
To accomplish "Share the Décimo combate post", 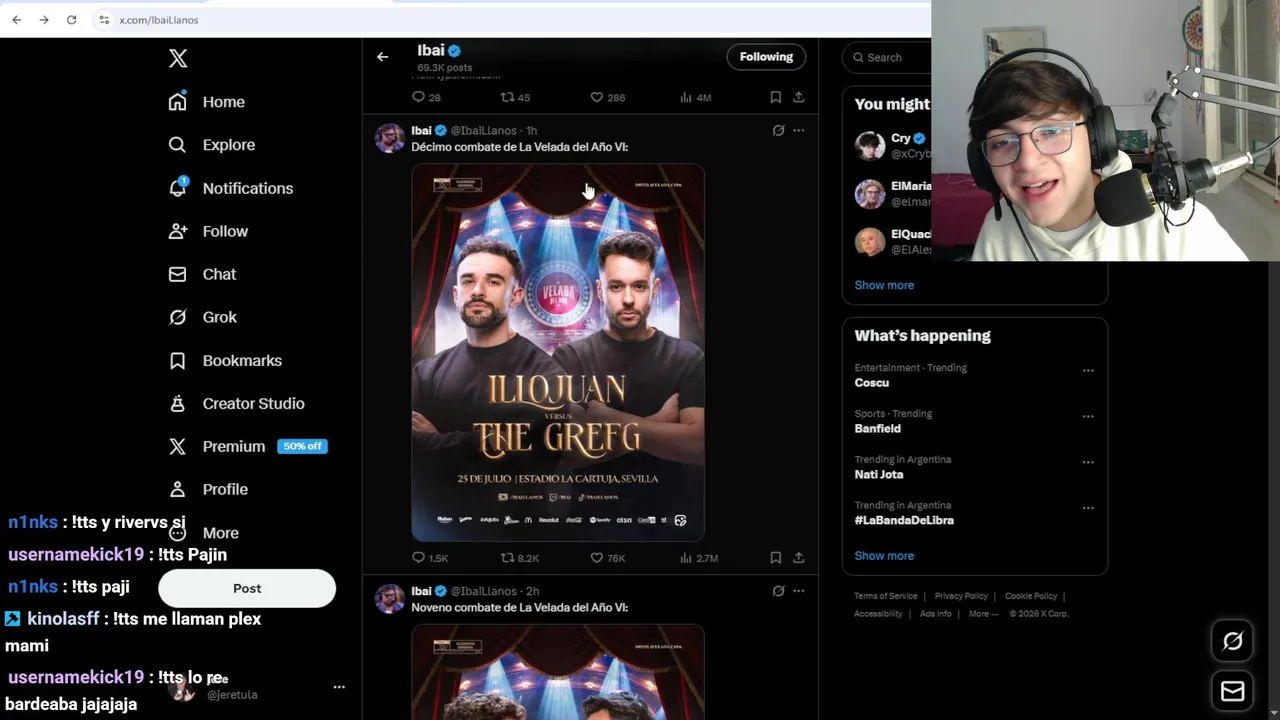I will coord(798,558).
